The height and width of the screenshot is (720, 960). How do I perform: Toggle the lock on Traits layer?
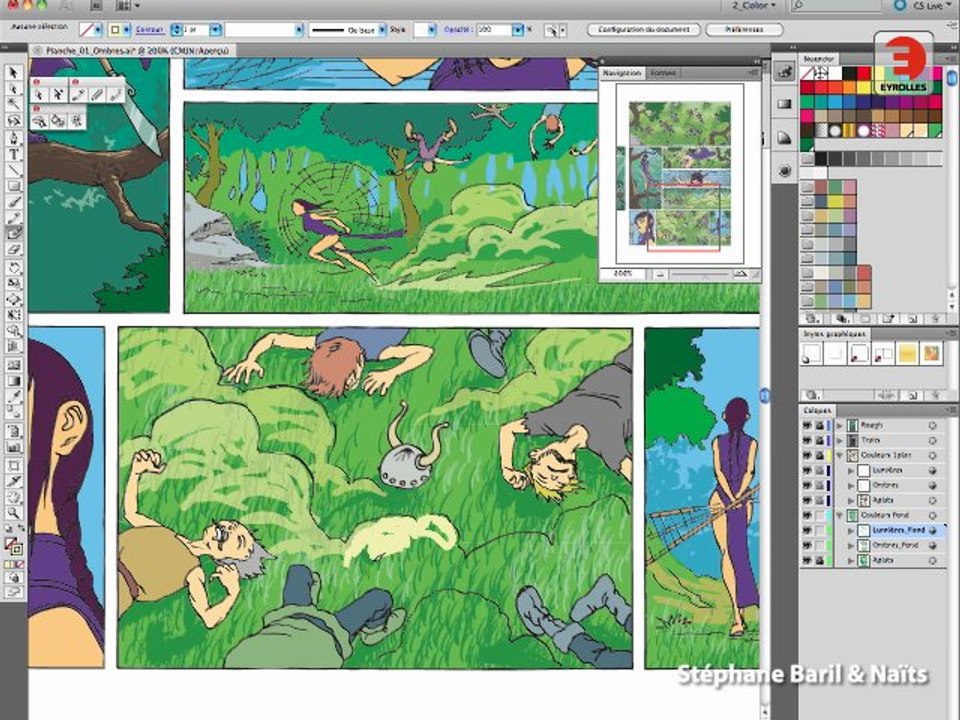820,440
